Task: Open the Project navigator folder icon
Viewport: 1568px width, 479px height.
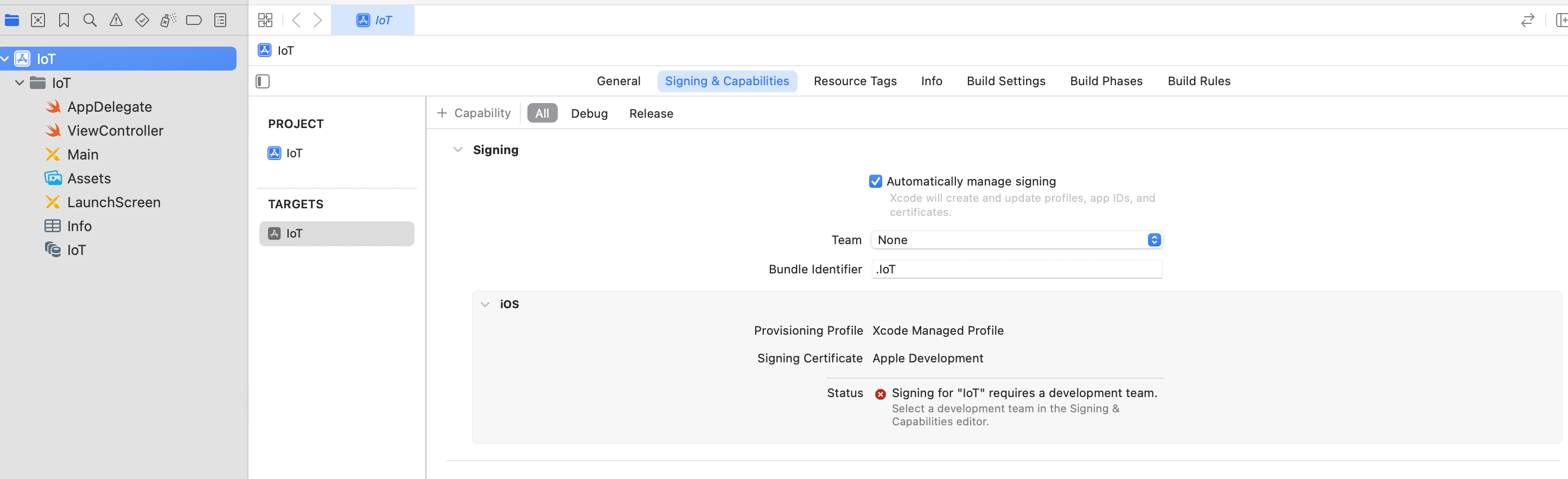Action: (x=11, y=20)
